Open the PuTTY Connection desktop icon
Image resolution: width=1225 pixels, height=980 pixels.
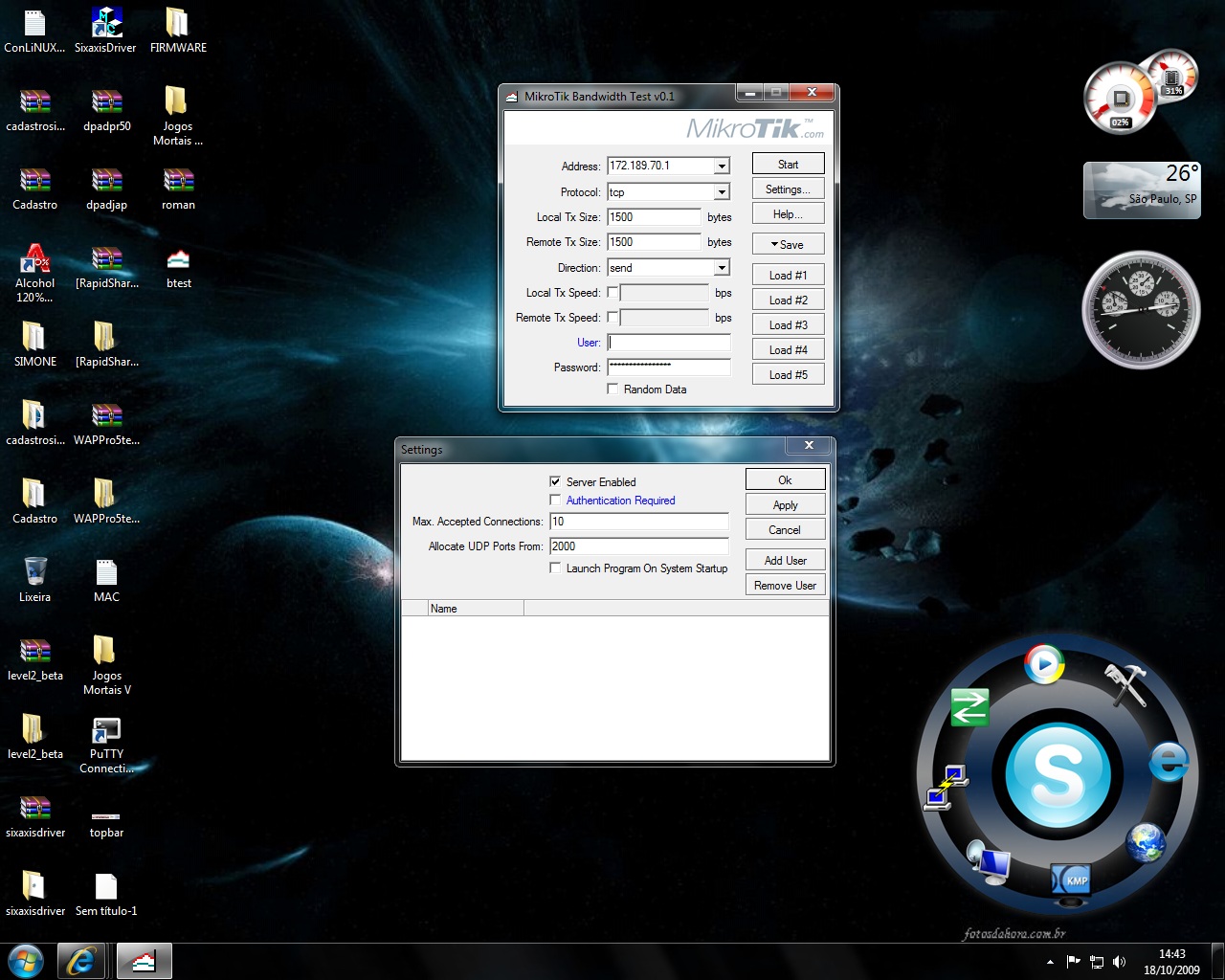pos(106,733)
